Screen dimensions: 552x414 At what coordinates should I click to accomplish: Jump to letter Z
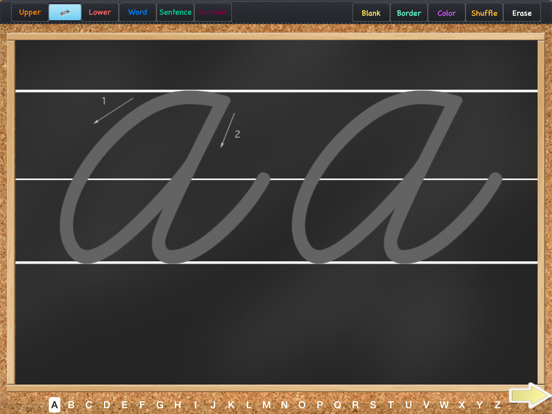pyautogui.click(x=497, y=405)
